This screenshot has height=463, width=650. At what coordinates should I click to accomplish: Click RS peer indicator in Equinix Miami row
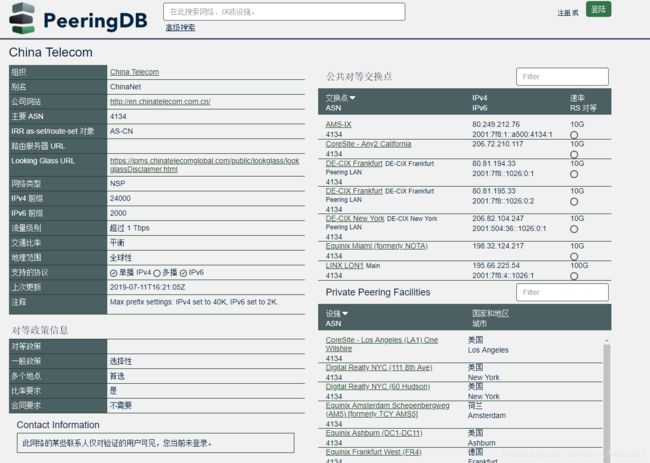574,257
